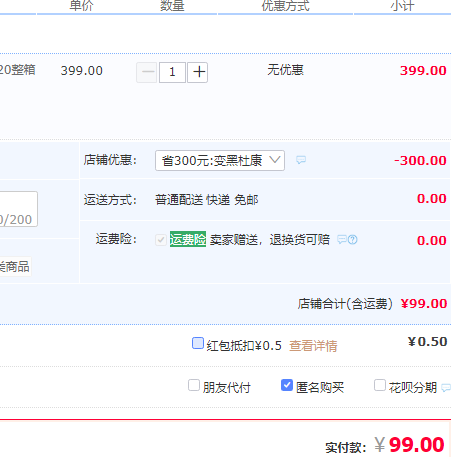This screenshot has height=457, width=455.
Task: Enable the 花呗分期 checkbox
Action: [x=380, y=385]
